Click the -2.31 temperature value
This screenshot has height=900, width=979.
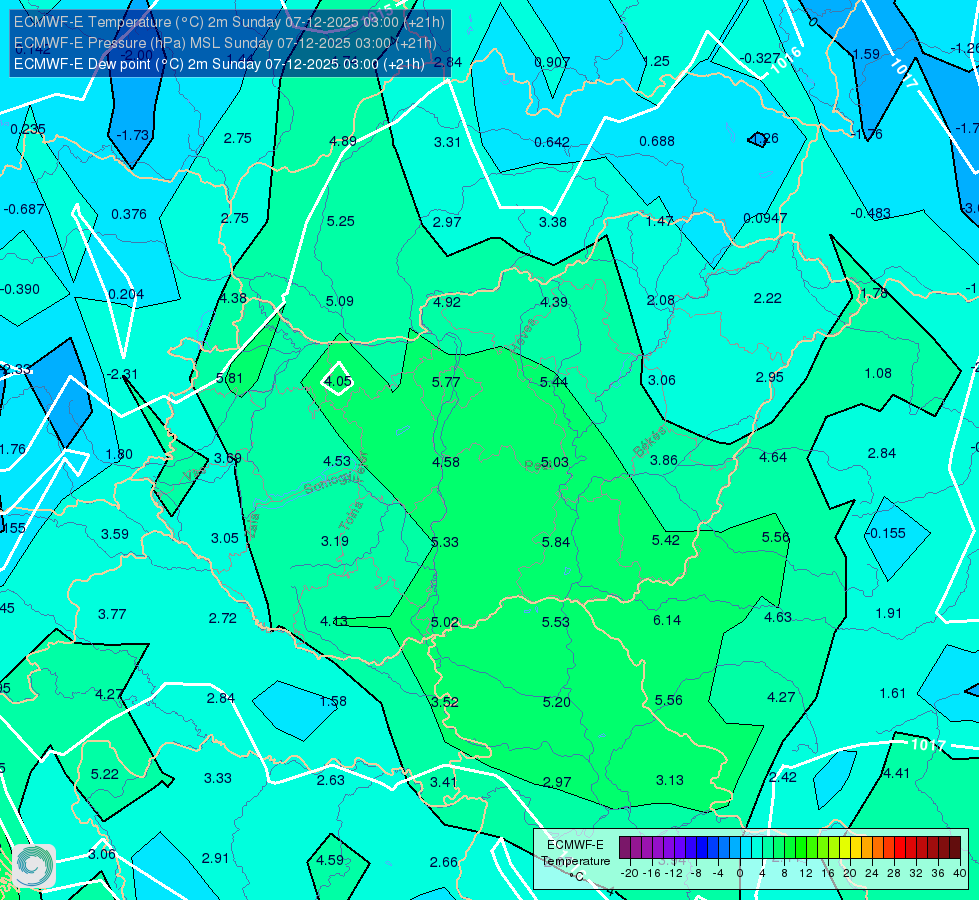[x=122, y=374]
